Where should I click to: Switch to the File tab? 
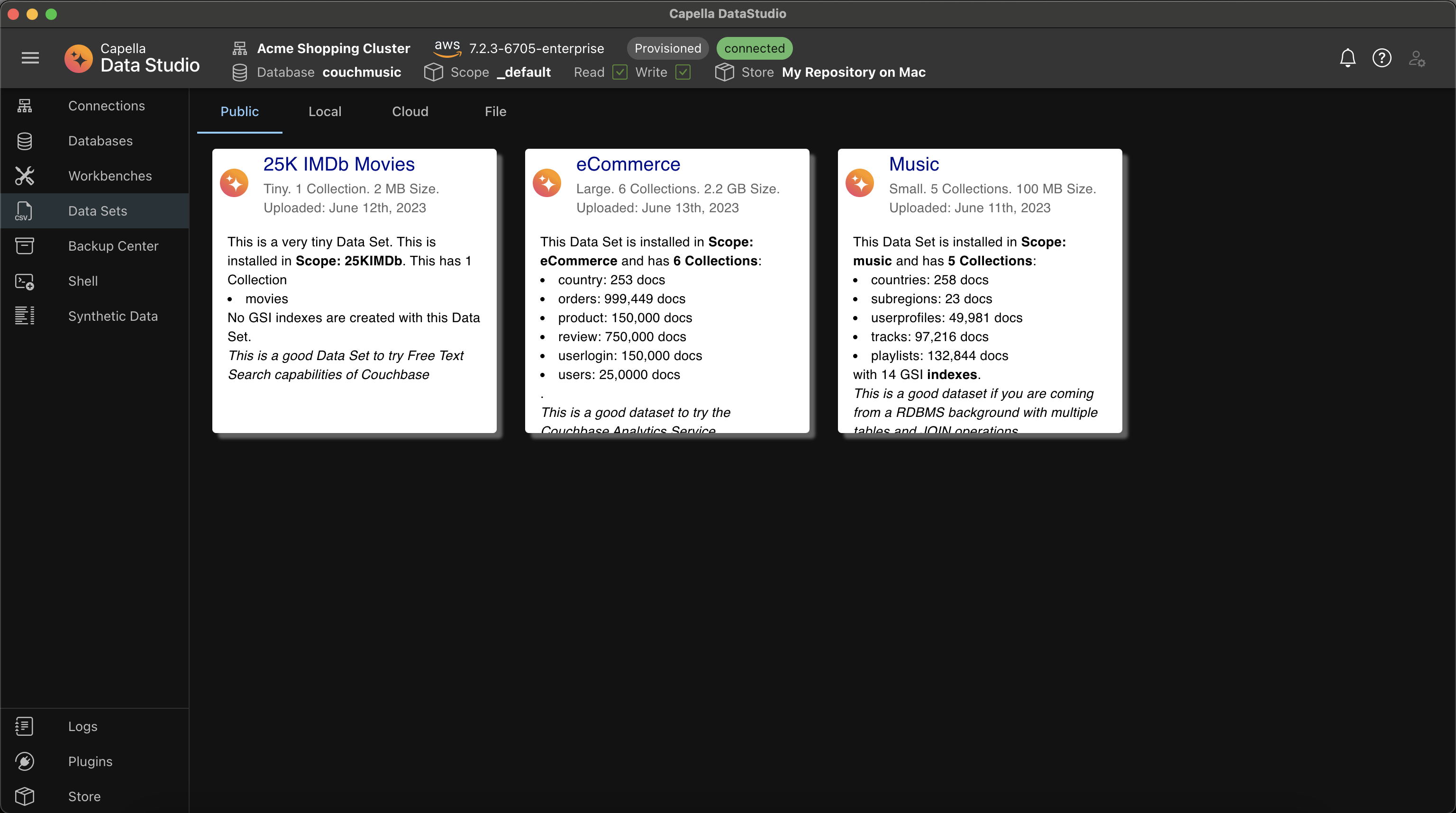(496, 111)
